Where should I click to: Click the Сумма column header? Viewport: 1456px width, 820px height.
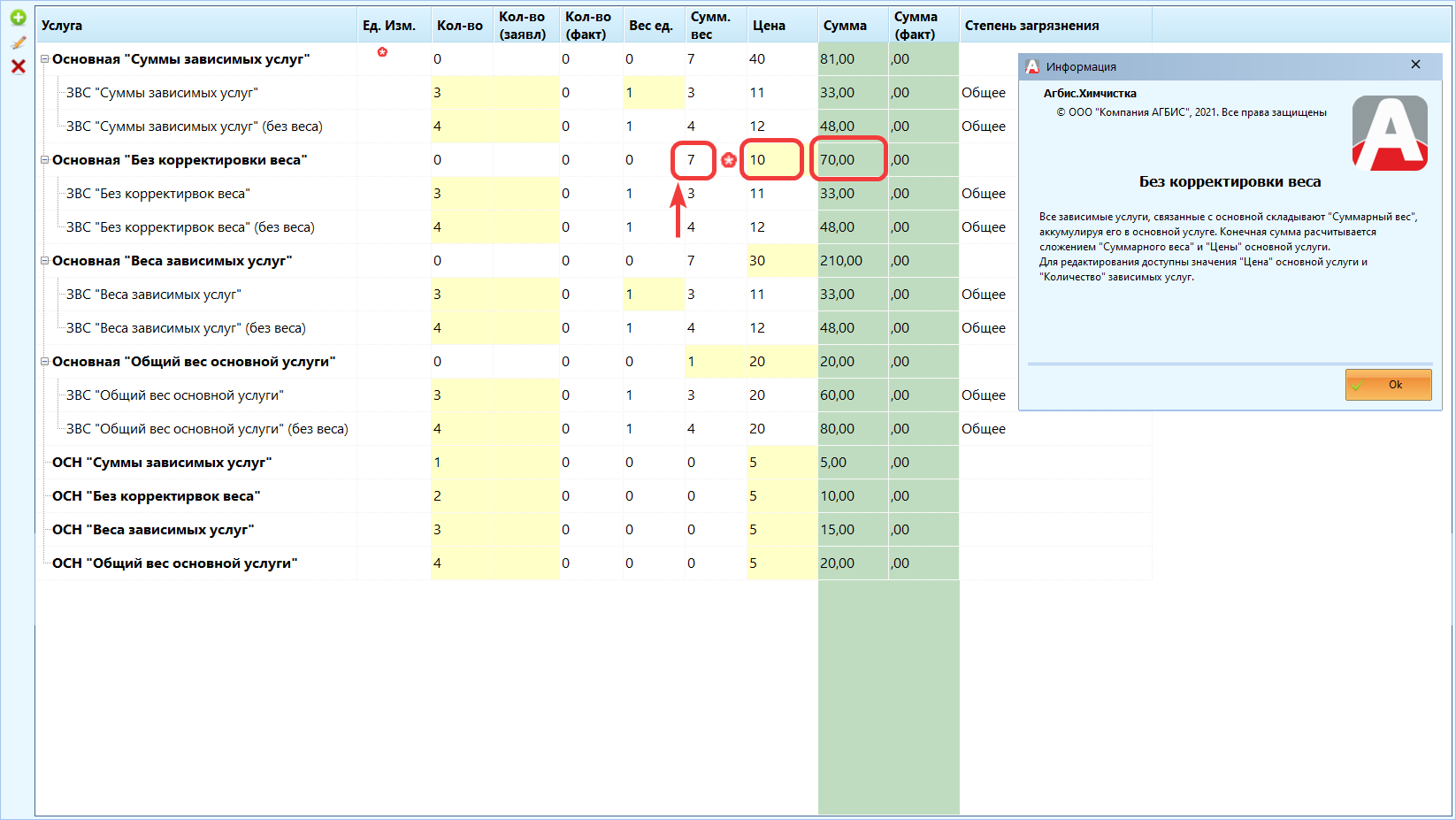point(853,25)
